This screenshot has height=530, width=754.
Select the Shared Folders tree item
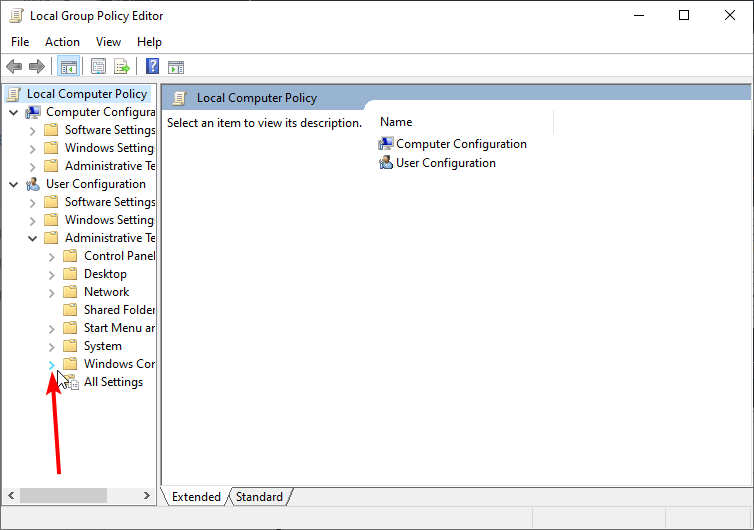119,310
